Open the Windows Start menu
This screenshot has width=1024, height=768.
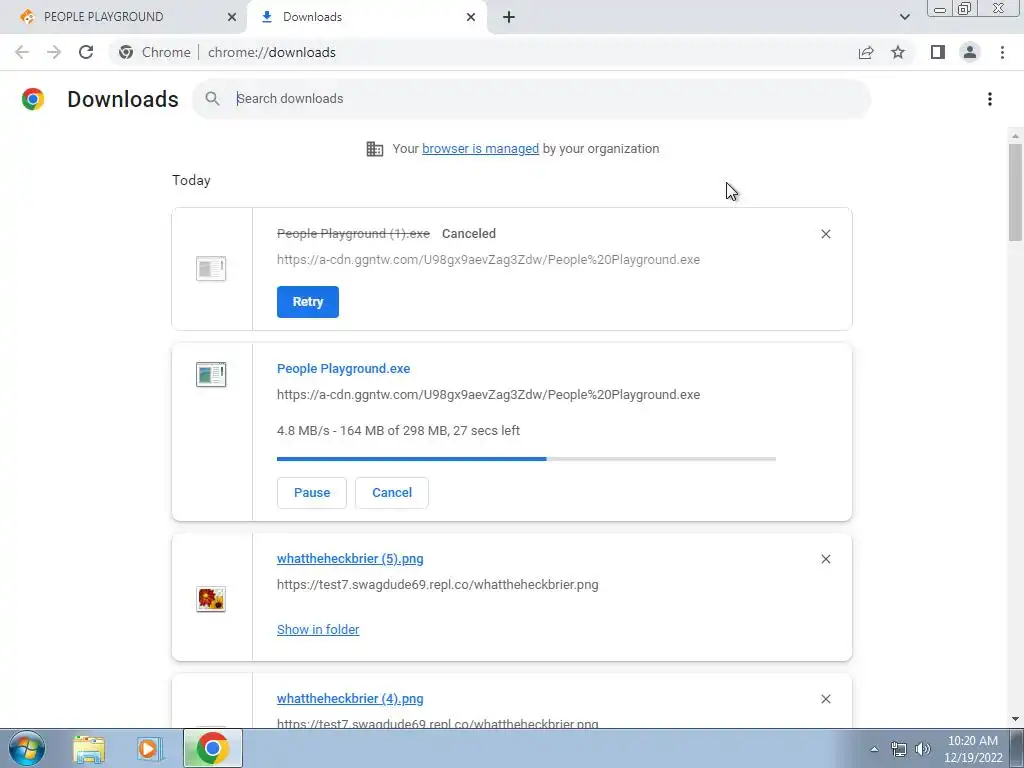27,748
